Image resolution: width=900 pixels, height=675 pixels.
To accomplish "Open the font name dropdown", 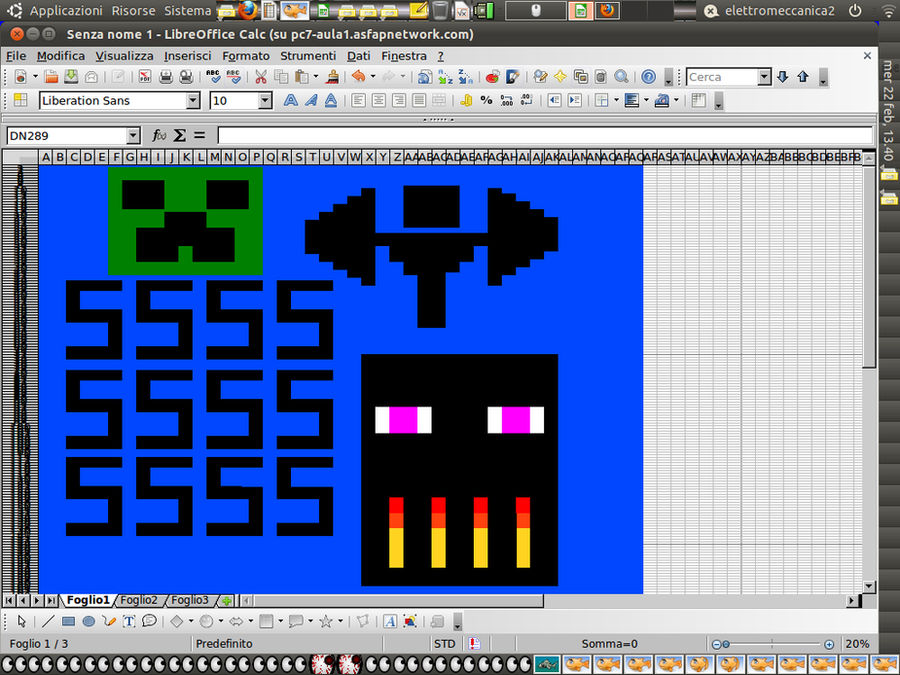I will [x=193, y=100].
